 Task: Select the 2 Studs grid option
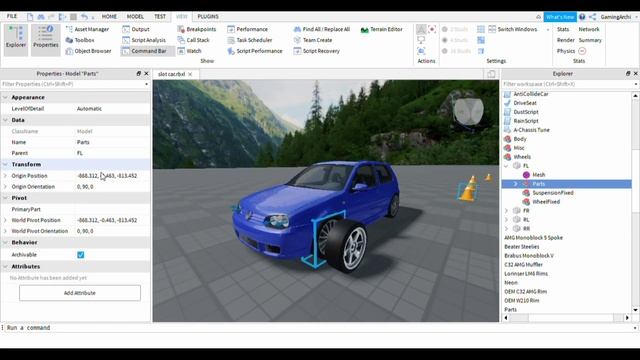[x=455, y=29]
